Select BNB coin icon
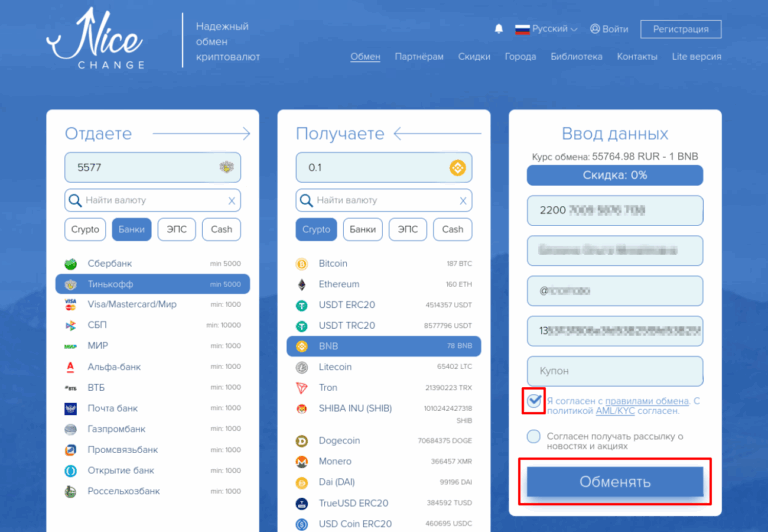The height and width of the screenshot is (532, 768). click(302, 346)
